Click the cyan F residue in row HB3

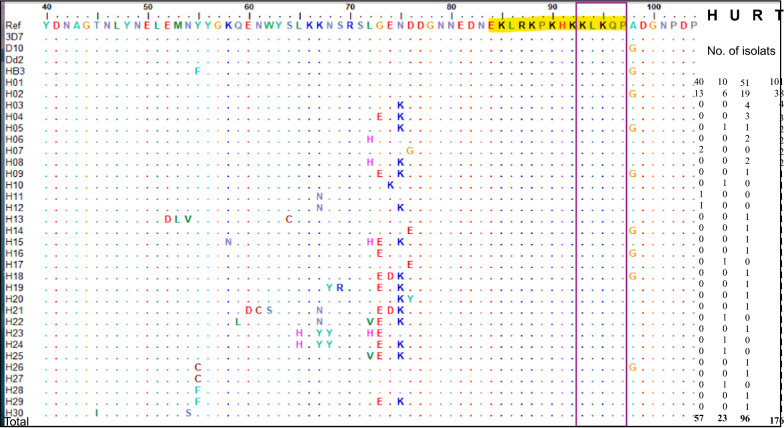click(x=198, y=71)
